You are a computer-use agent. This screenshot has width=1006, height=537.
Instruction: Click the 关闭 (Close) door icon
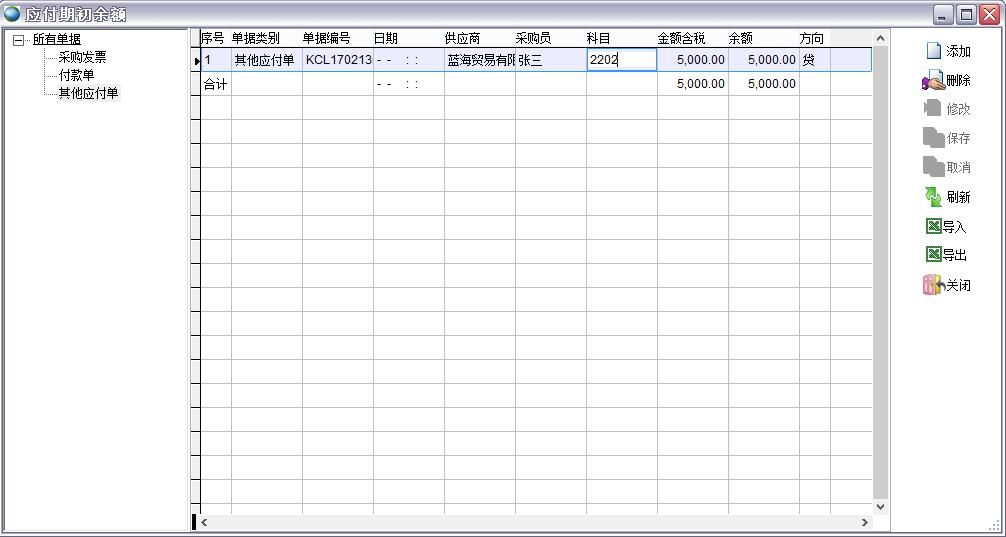coord(933,285)
